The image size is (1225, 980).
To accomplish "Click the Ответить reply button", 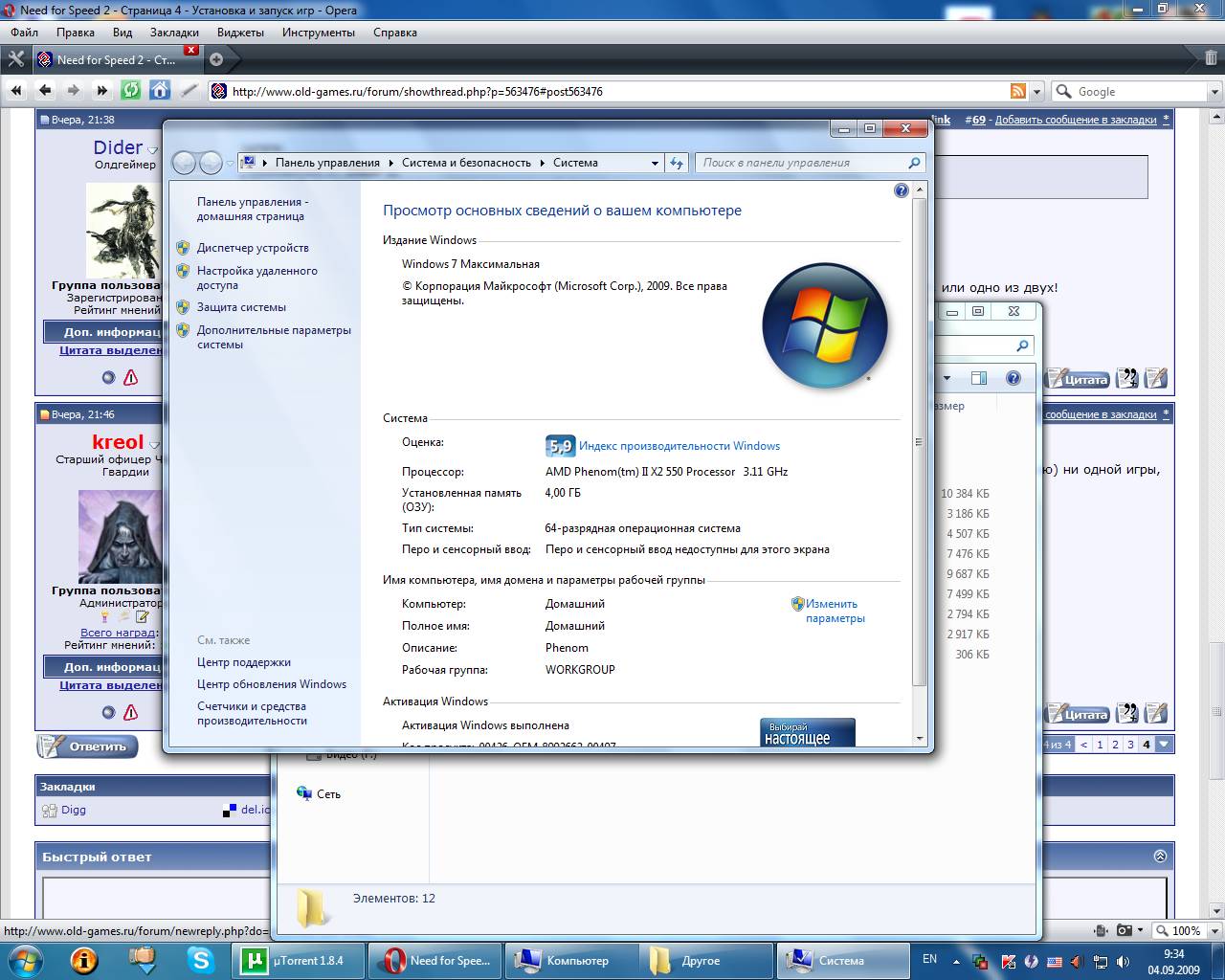I will (88, 746).
